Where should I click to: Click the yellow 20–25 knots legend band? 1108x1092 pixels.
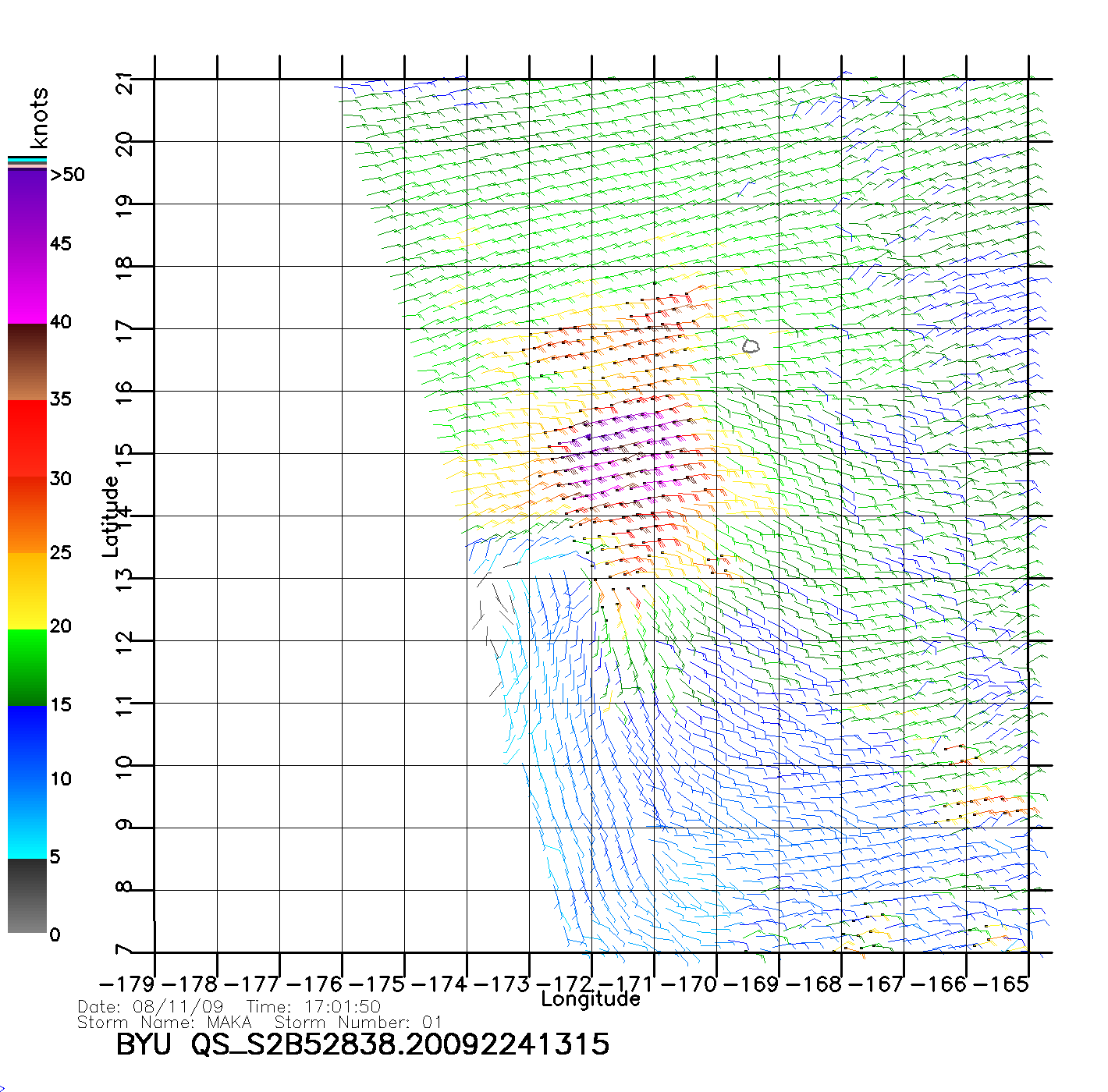pyautogui.click(x=27, y=590)
